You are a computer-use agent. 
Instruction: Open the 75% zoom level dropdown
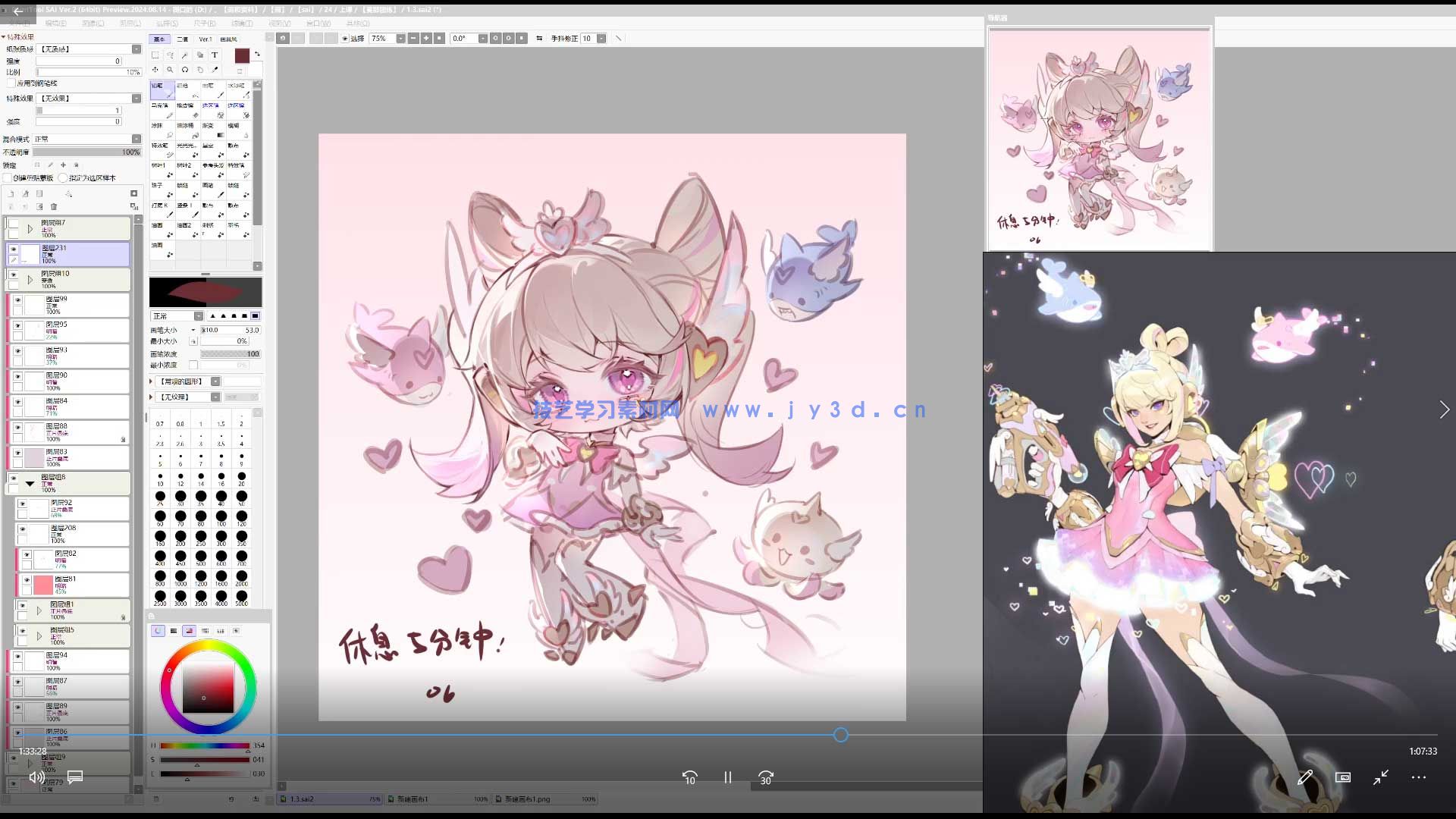400,39
